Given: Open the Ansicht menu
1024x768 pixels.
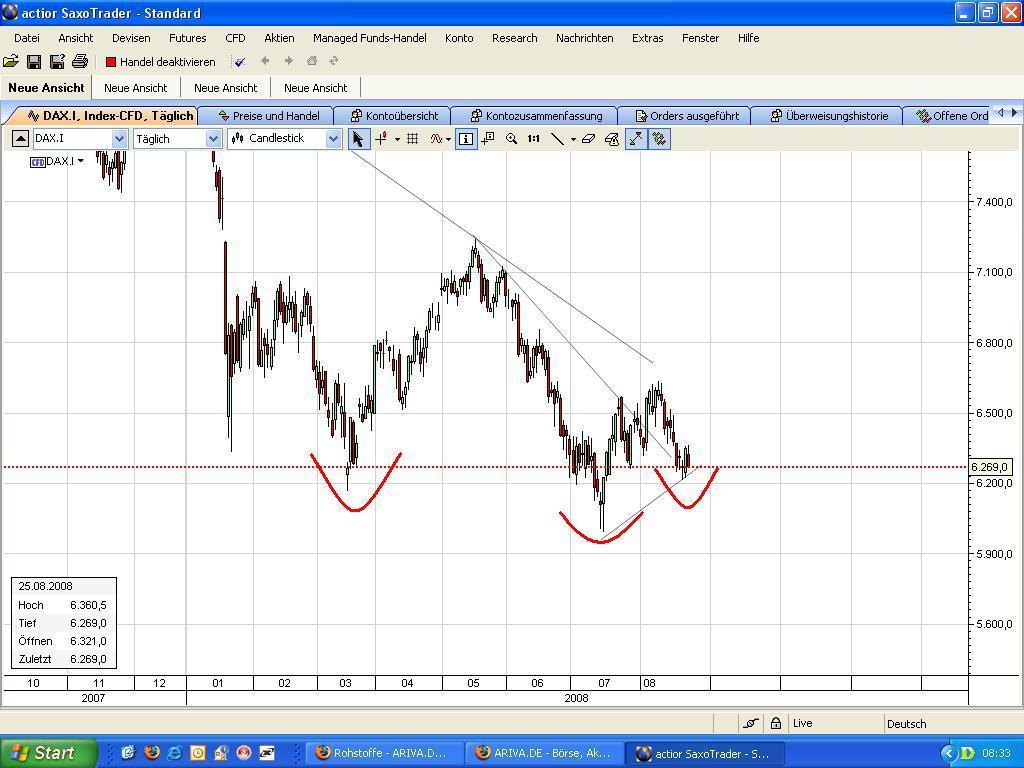Looking at the screenshot, I should pos(76,38).
